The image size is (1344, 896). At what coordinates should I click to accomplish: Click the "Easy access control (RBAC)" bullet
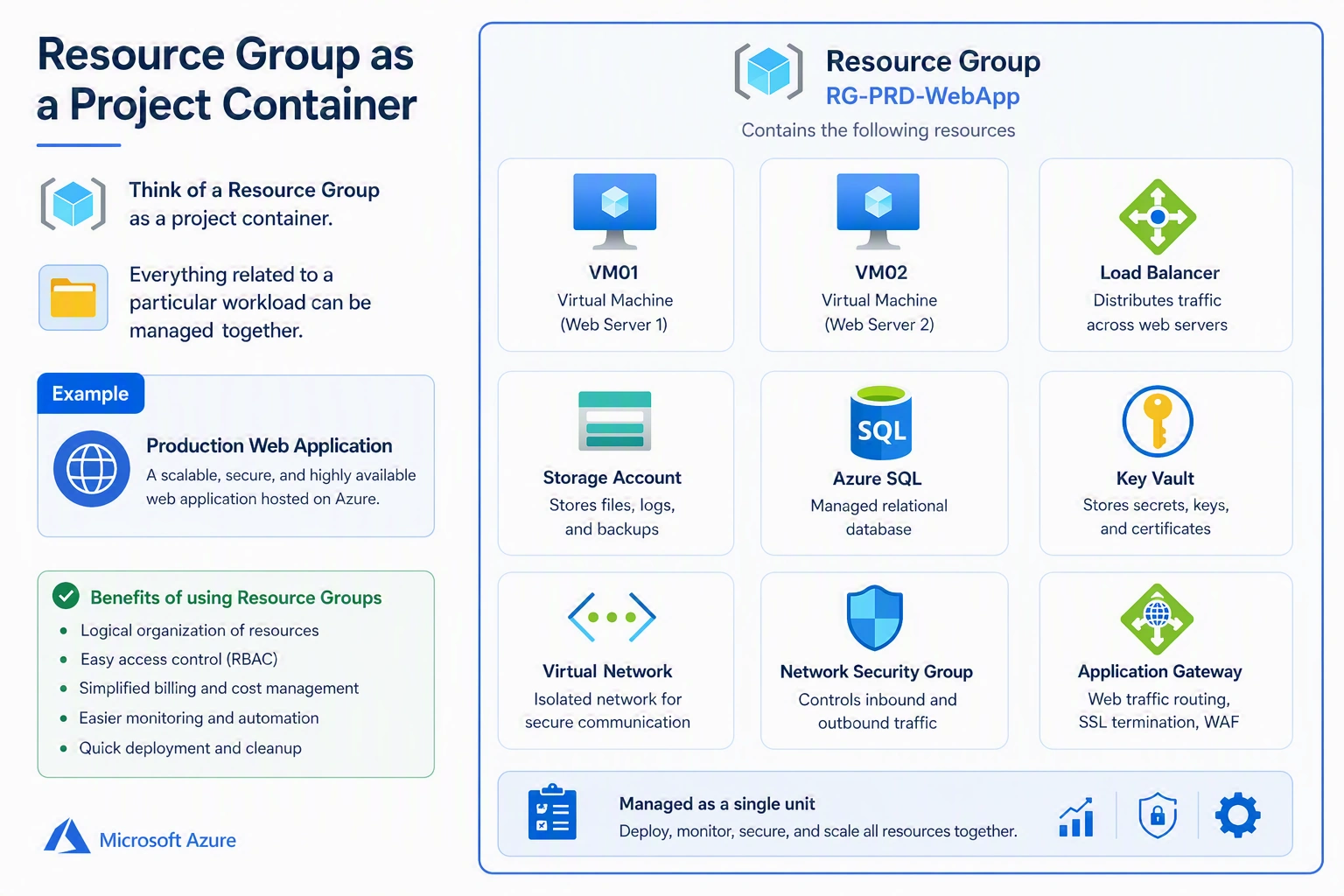click(x=178, y=659)
